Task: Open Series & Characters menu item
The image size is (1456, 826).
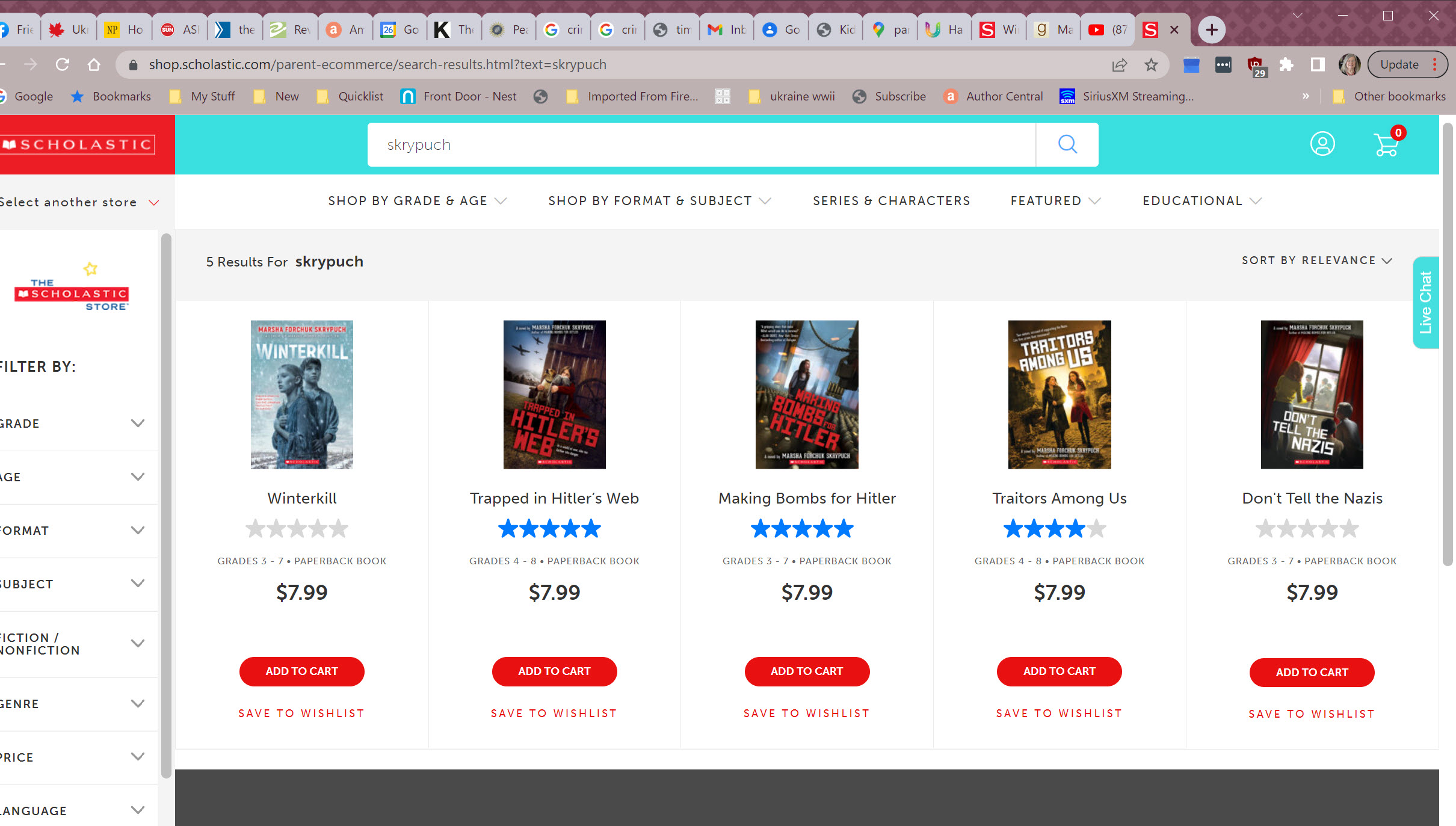Action: click(x=891, y=201)
